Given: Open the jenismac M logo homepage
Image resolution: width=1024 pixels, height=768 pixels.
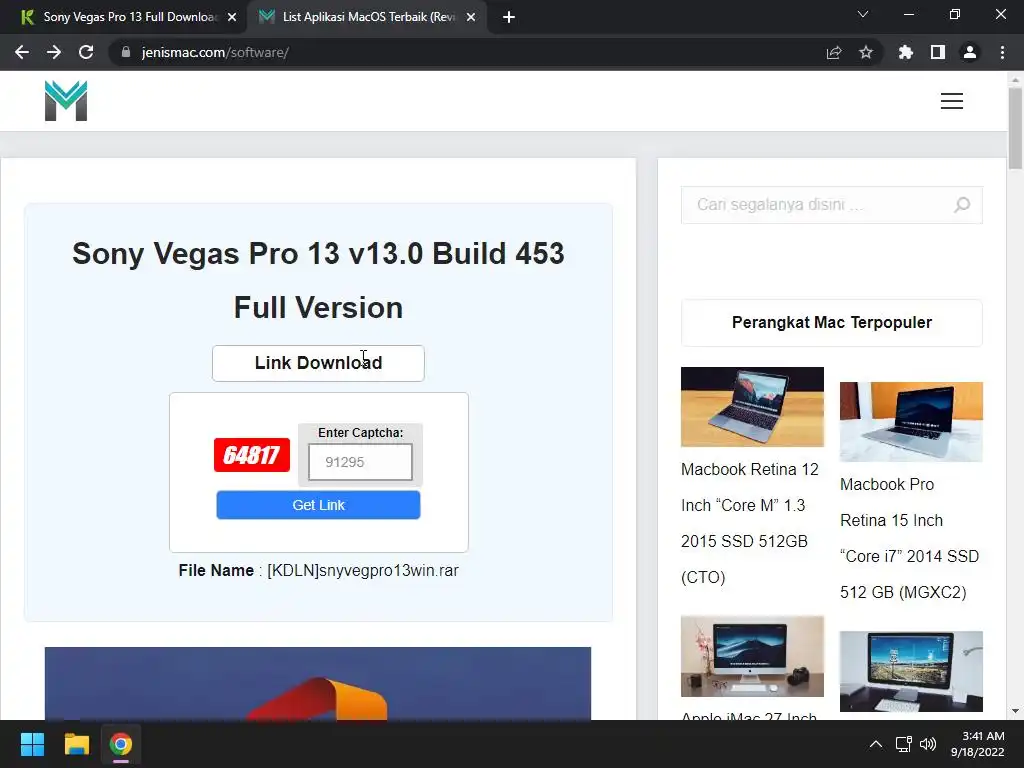Looking at the screenshot, I should pos(66,101).
